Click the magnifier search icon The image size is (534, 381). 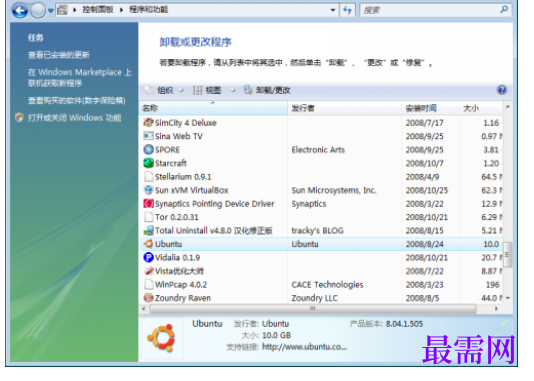tap(504, 10)
